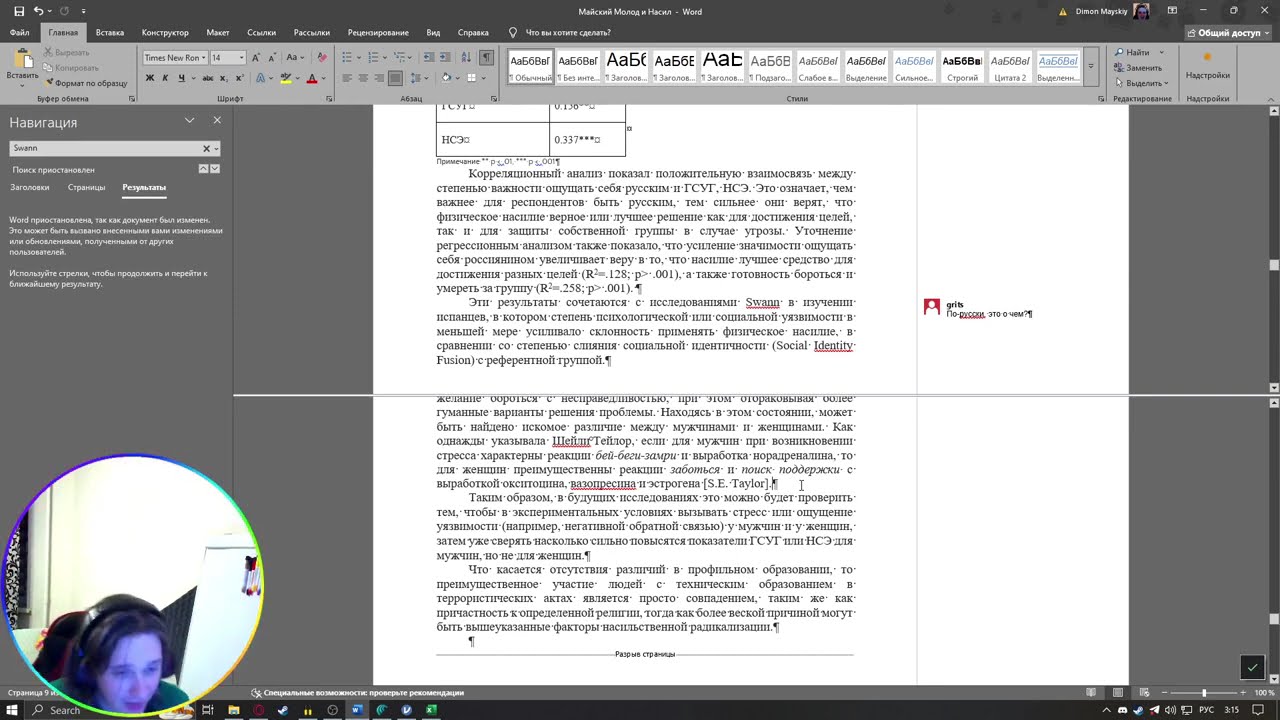Go to previous search result arrow
The image size is (1280, 720).
[203, 169]
